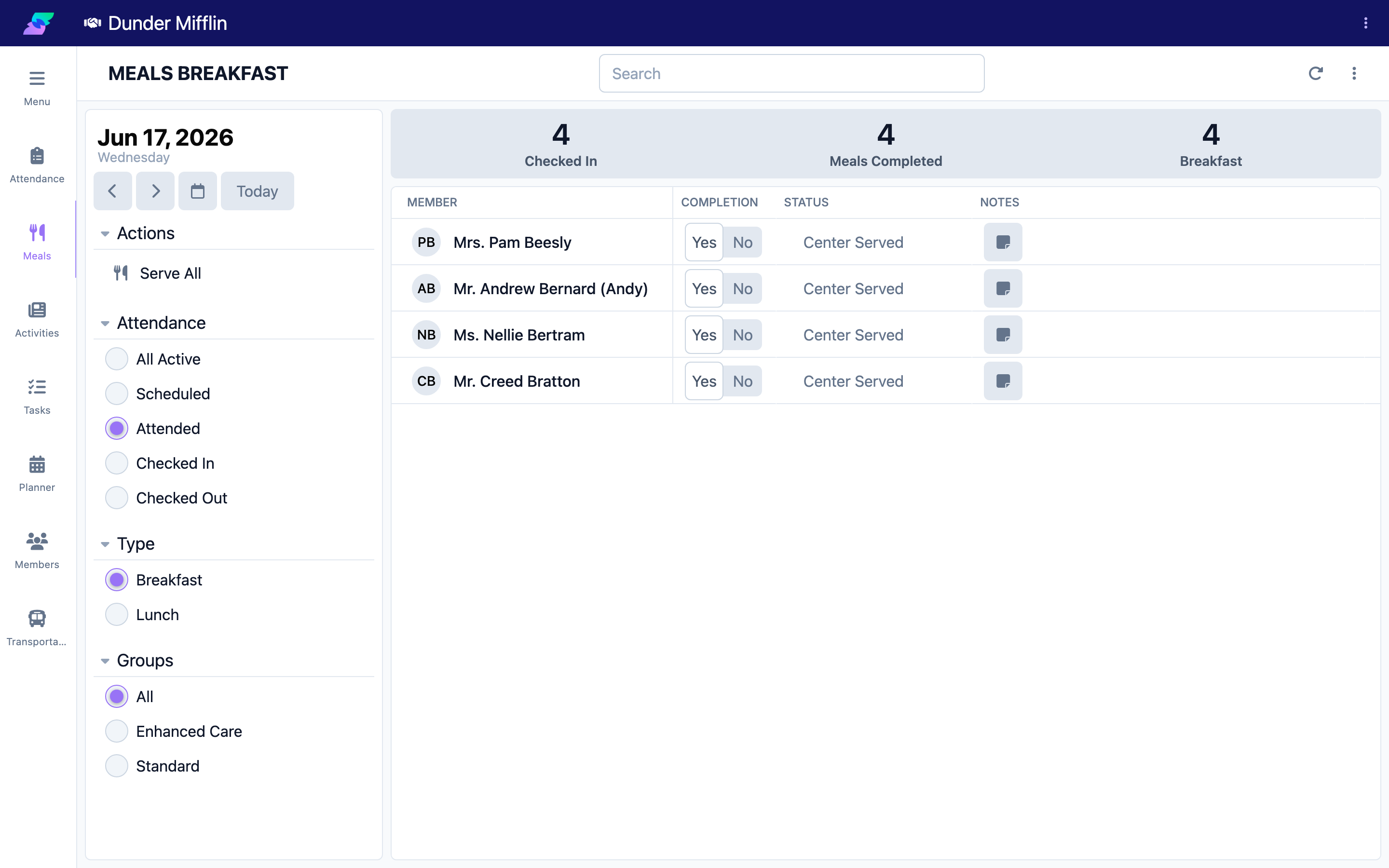Click the AB avatar for Andrew Bernard

point(426,288)
